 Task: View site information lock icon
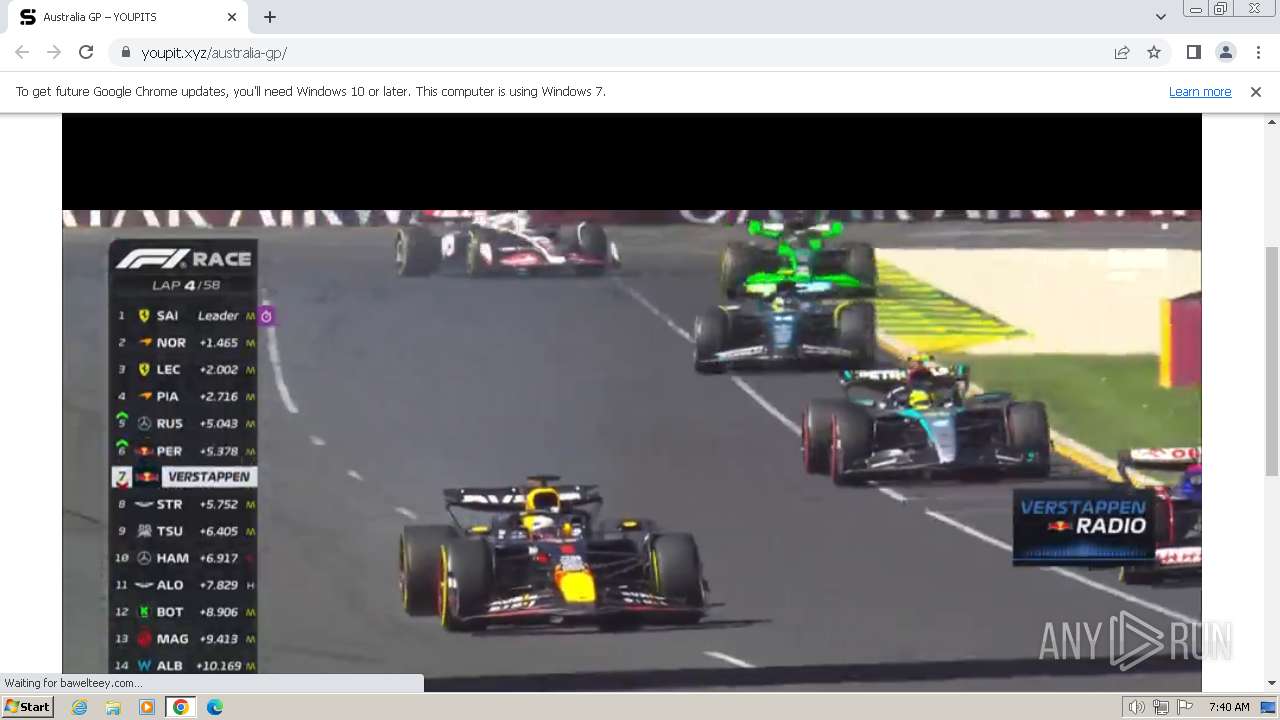point(126,52)
